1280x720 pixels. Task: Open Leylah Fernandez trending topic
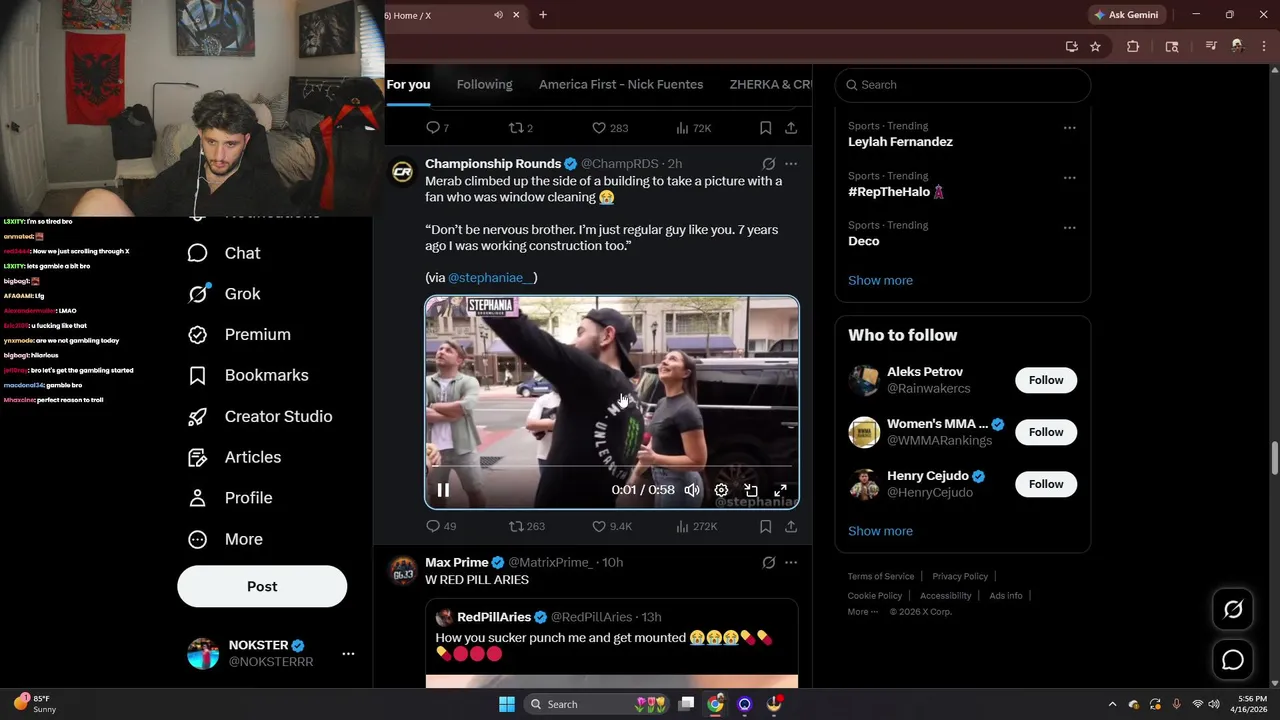(900, 142)
